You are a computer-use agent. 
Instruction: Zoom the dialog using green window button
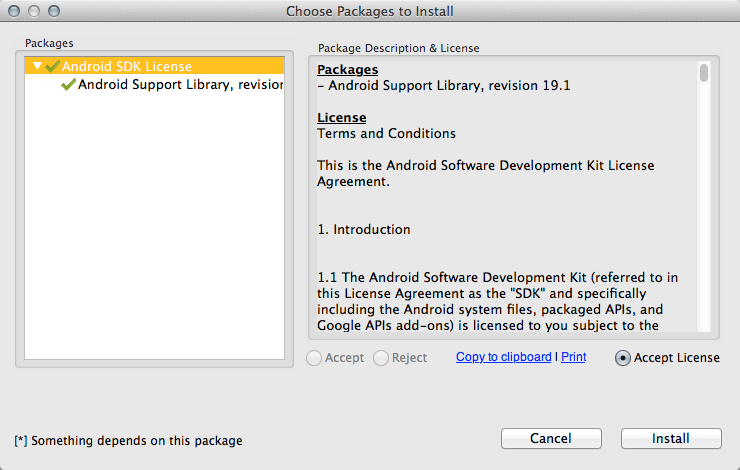[x=52, y=11]
